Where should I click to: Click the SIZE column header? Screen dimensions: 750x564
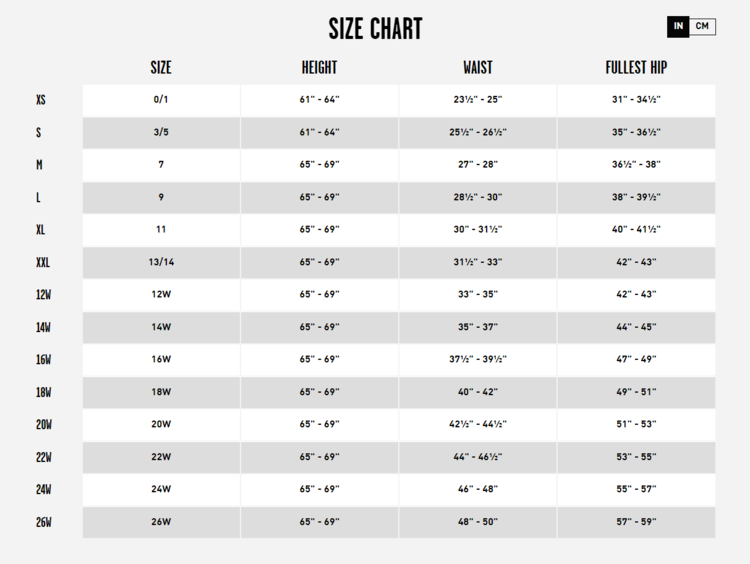tap(161, 68)
